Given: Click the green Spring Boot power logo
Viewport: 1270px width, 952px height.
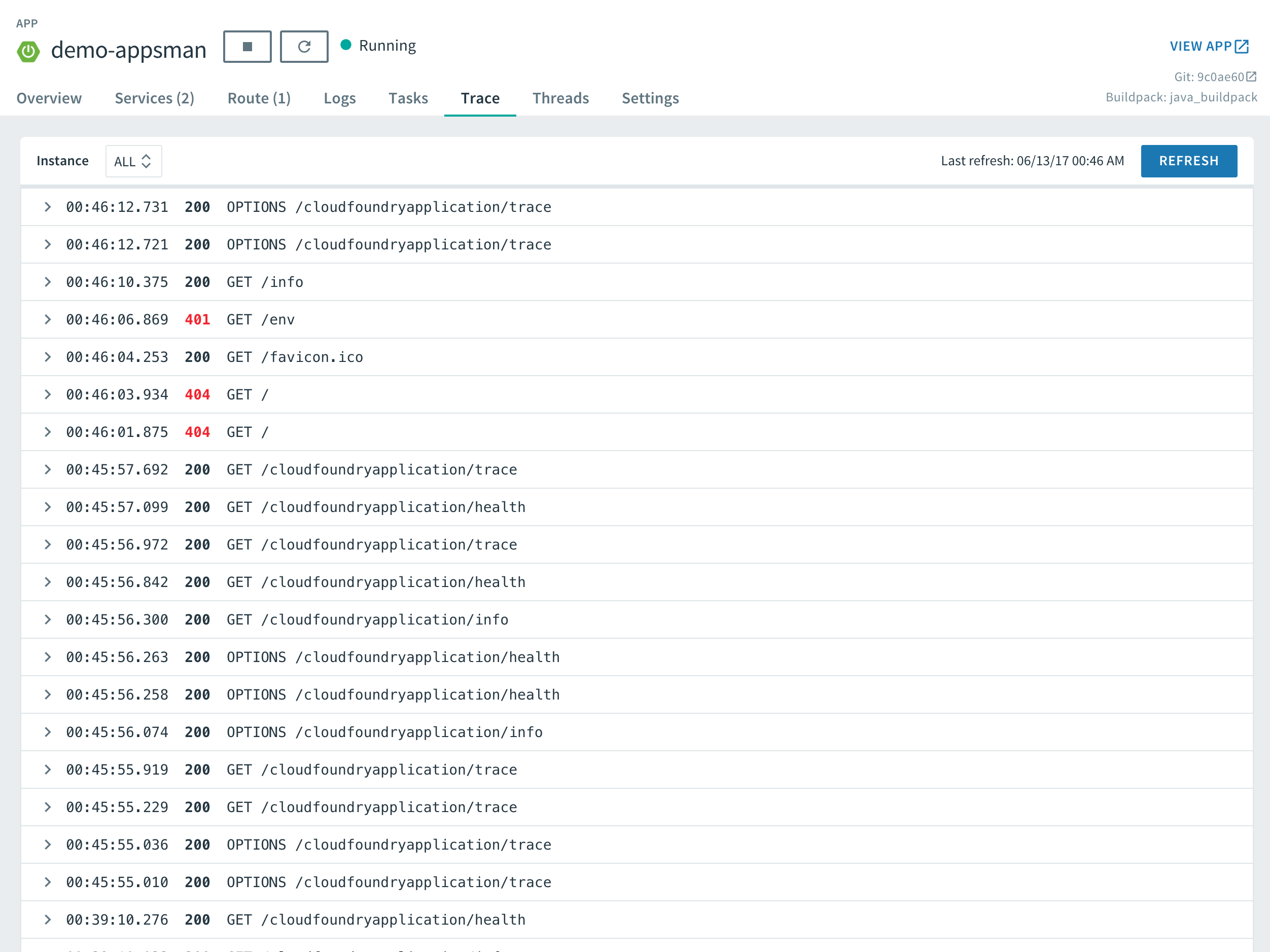Looking at the screenshot, I should pyautogui.click(x=28, y=51).
